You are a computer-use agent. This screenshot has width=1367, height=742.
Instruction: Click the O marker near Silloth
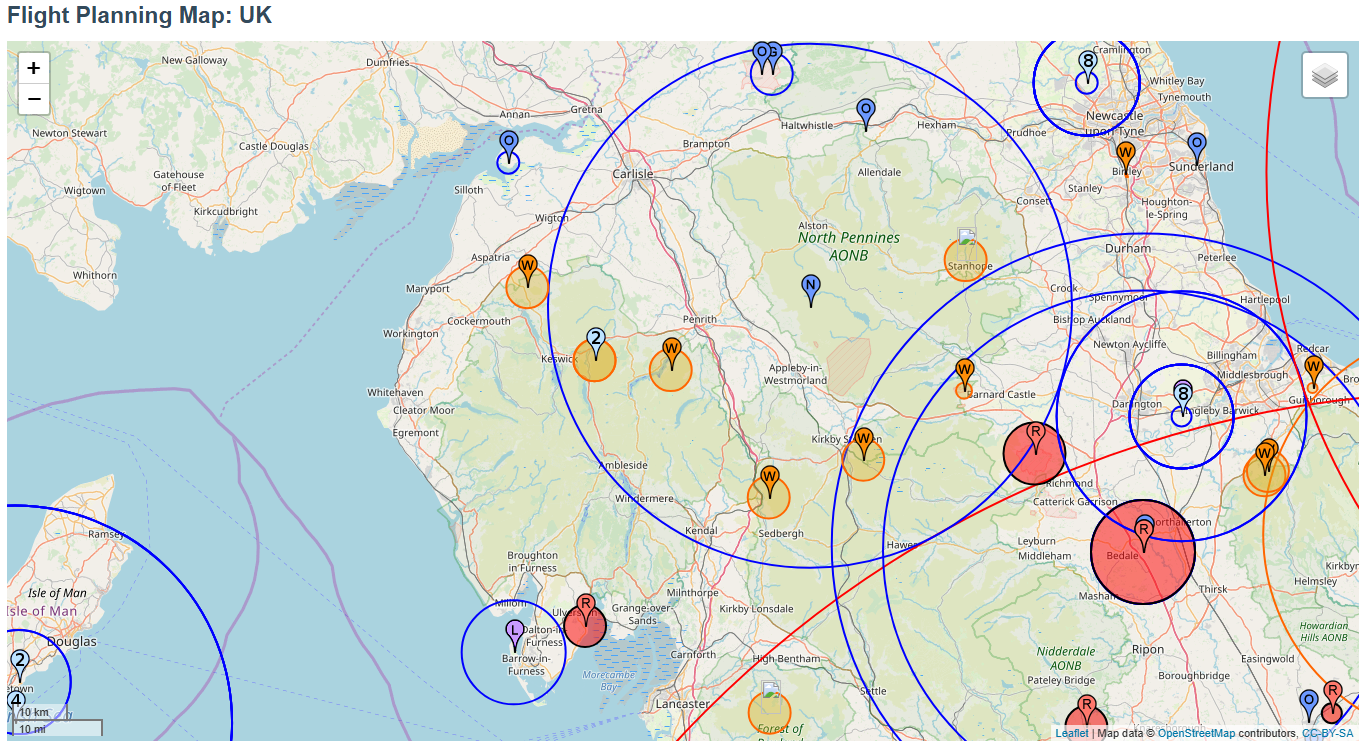[509, 147]
